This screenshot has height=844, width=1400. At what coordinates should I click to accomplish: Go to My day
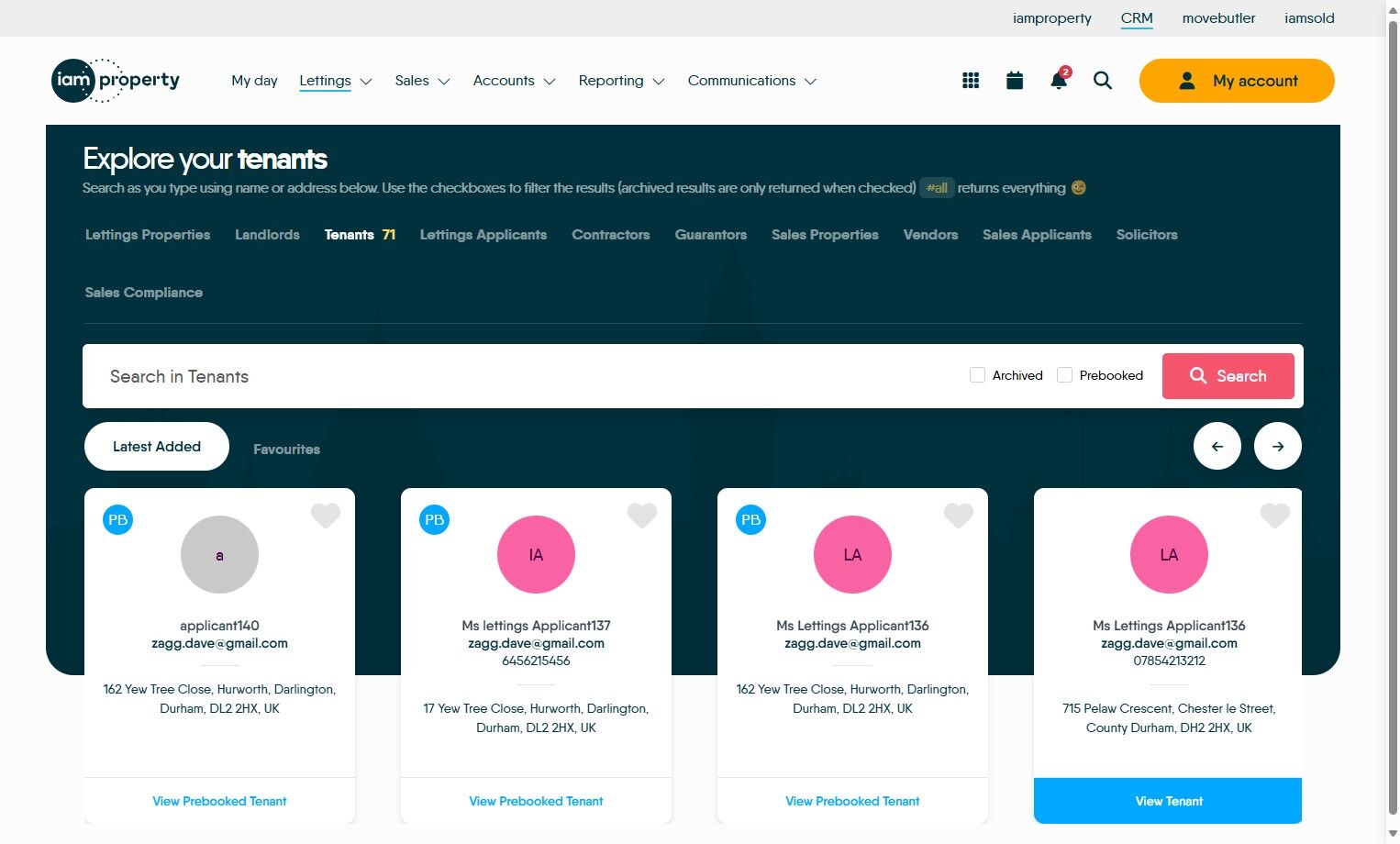coord(254,81)
